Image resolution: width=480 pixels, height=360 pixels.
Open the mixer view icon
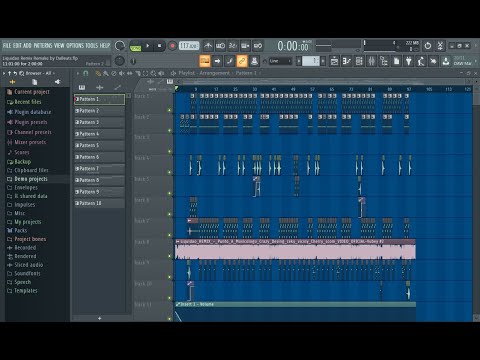(x=371, y=61)
